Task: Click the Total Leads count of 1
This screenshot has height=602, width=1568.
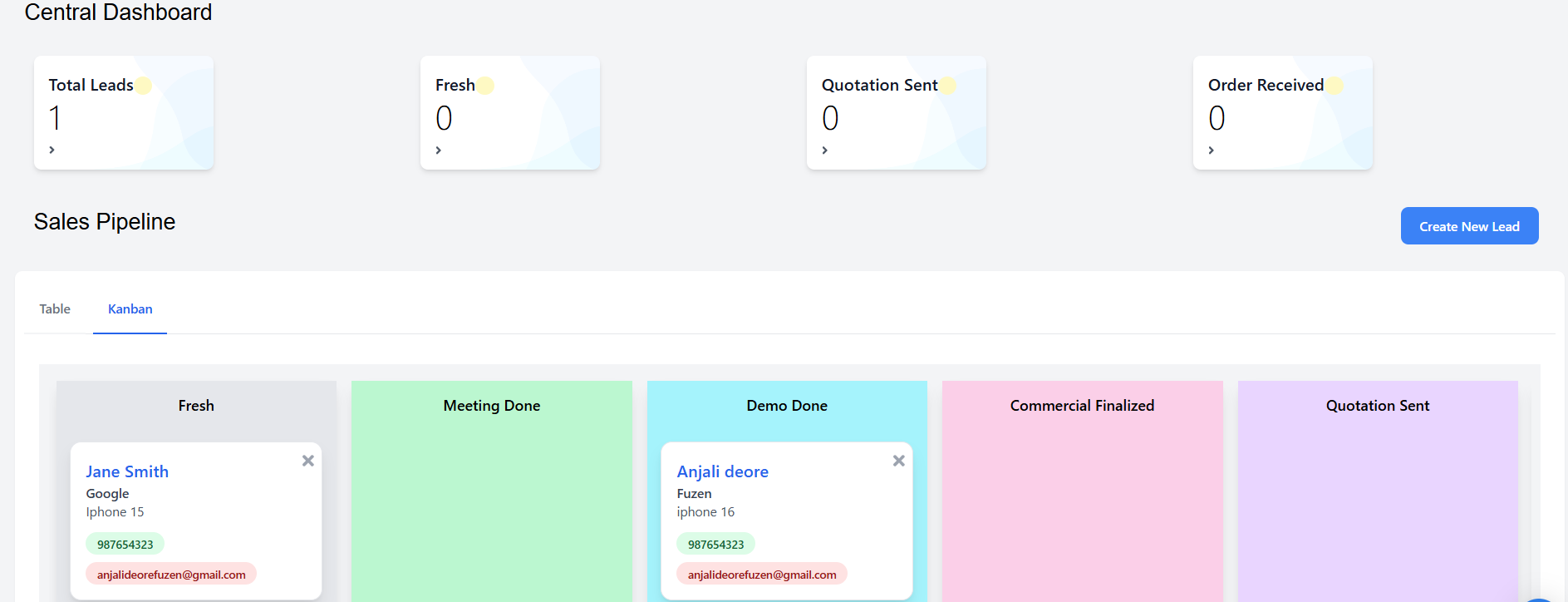Action: tap(55, 118)
